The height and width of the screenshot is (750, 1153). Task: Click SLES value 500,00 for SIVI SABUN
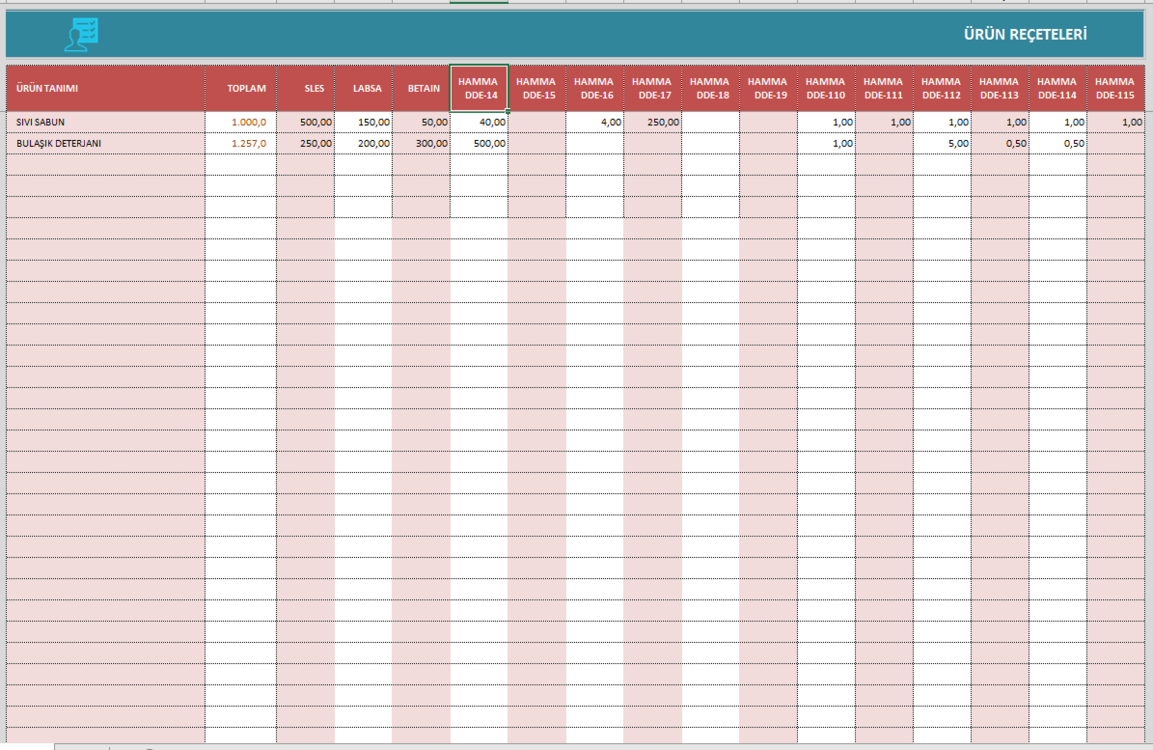pyautogui.click(x=306, y=122)
